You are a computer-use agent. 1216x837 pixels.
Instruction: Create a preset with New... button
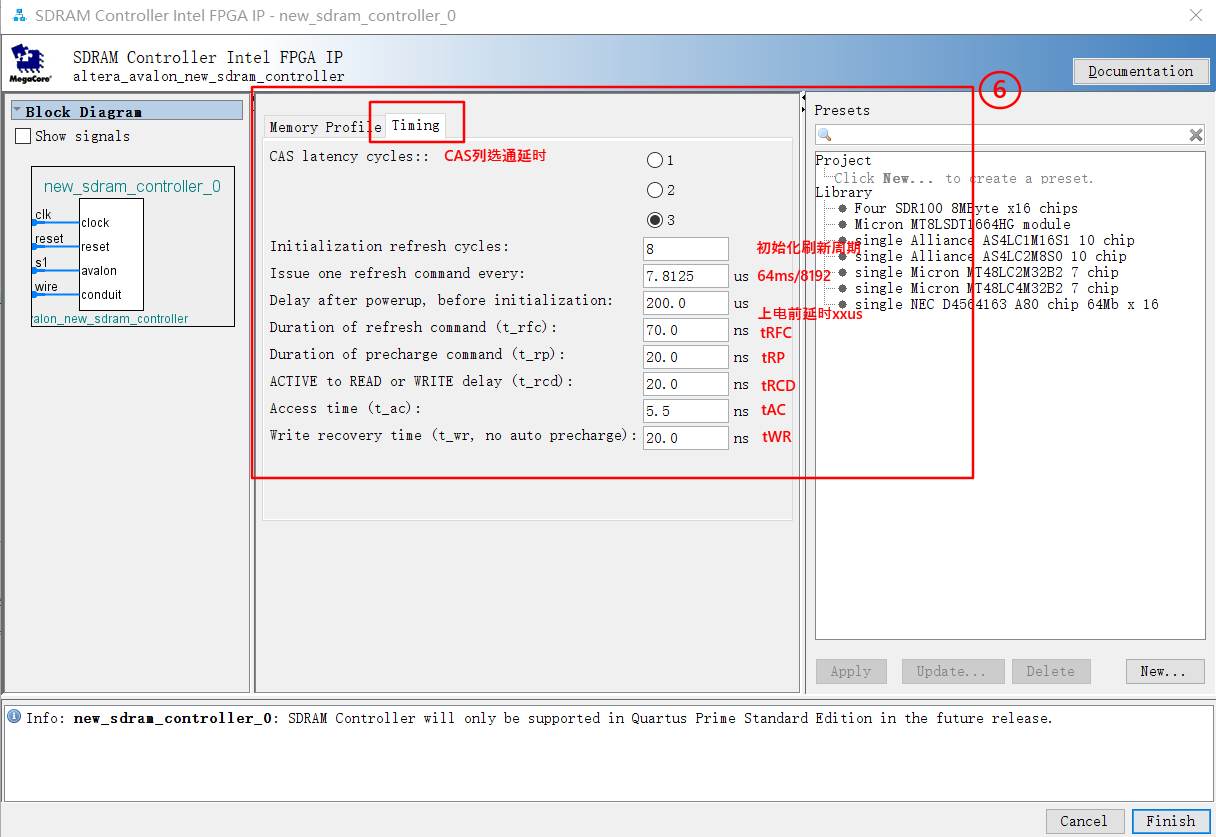pos(1165,671)
